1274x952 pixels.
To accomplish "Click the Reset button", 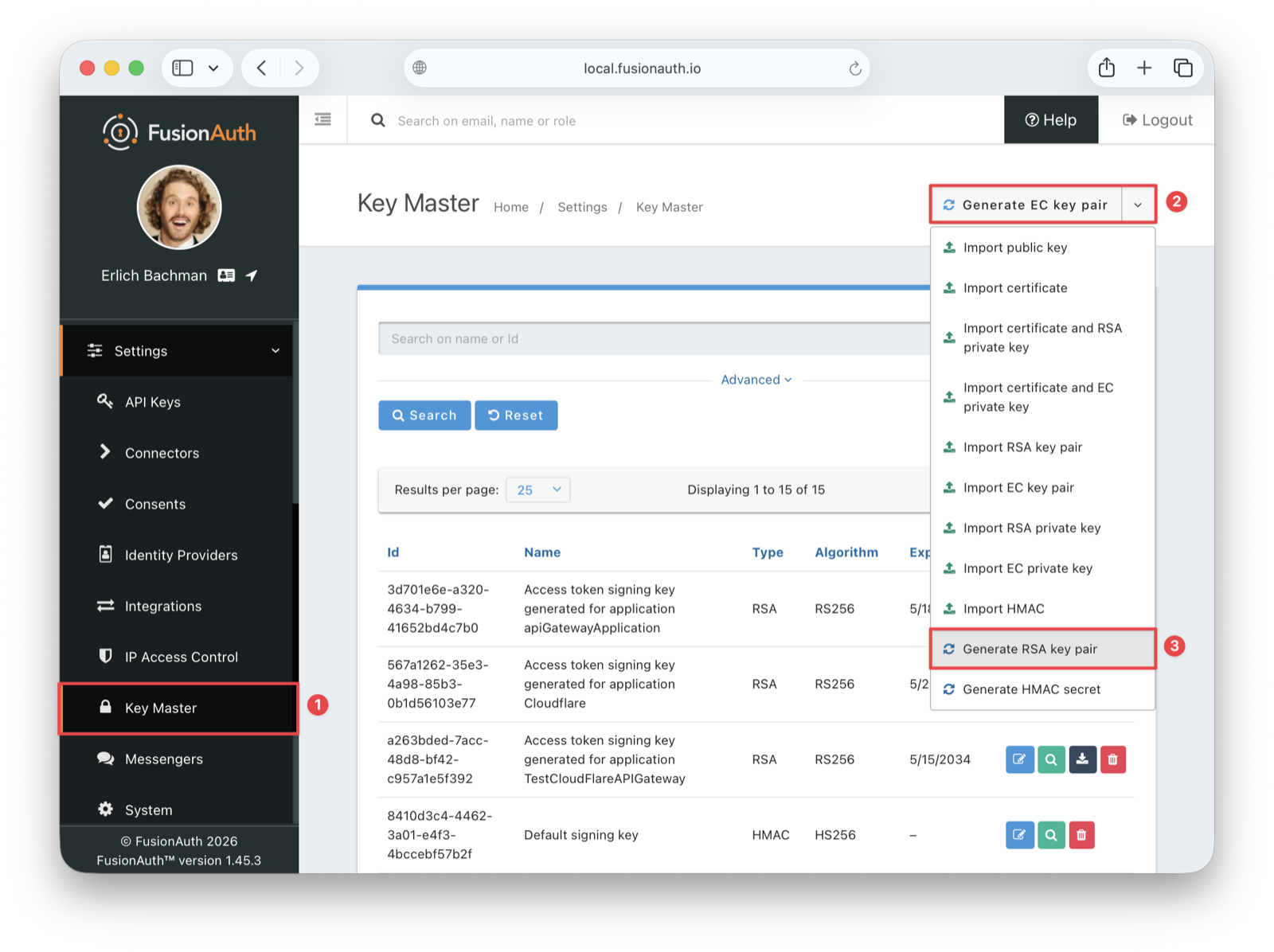I will point(516,415).
